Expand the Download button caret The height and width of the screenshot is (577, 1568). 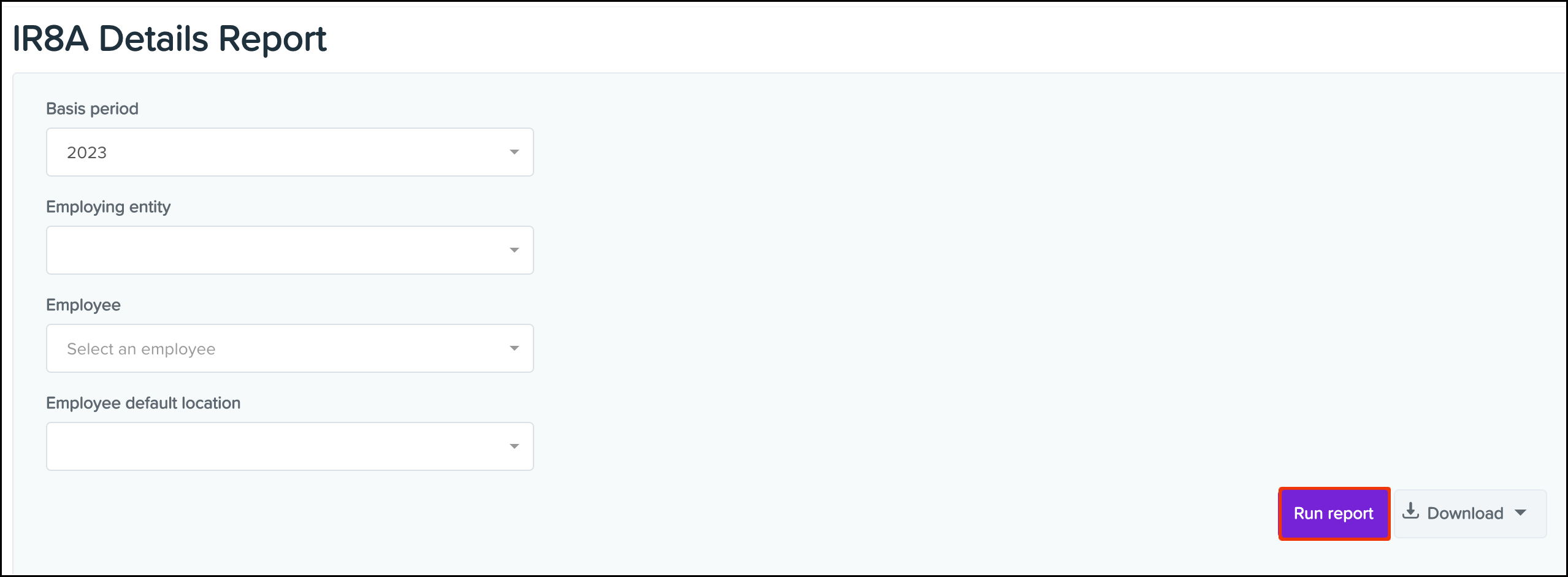point(1520,513)
